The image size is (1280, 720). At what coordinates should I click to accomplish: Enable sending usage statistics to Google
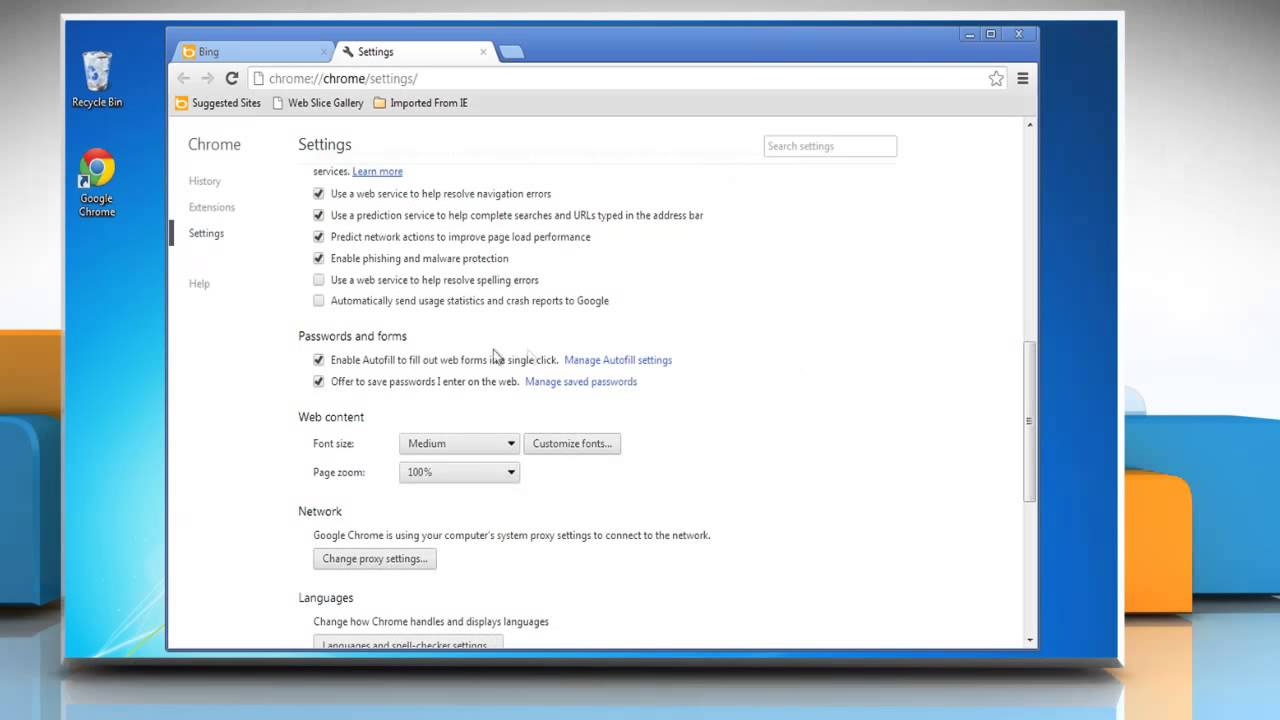pos(319,301)
